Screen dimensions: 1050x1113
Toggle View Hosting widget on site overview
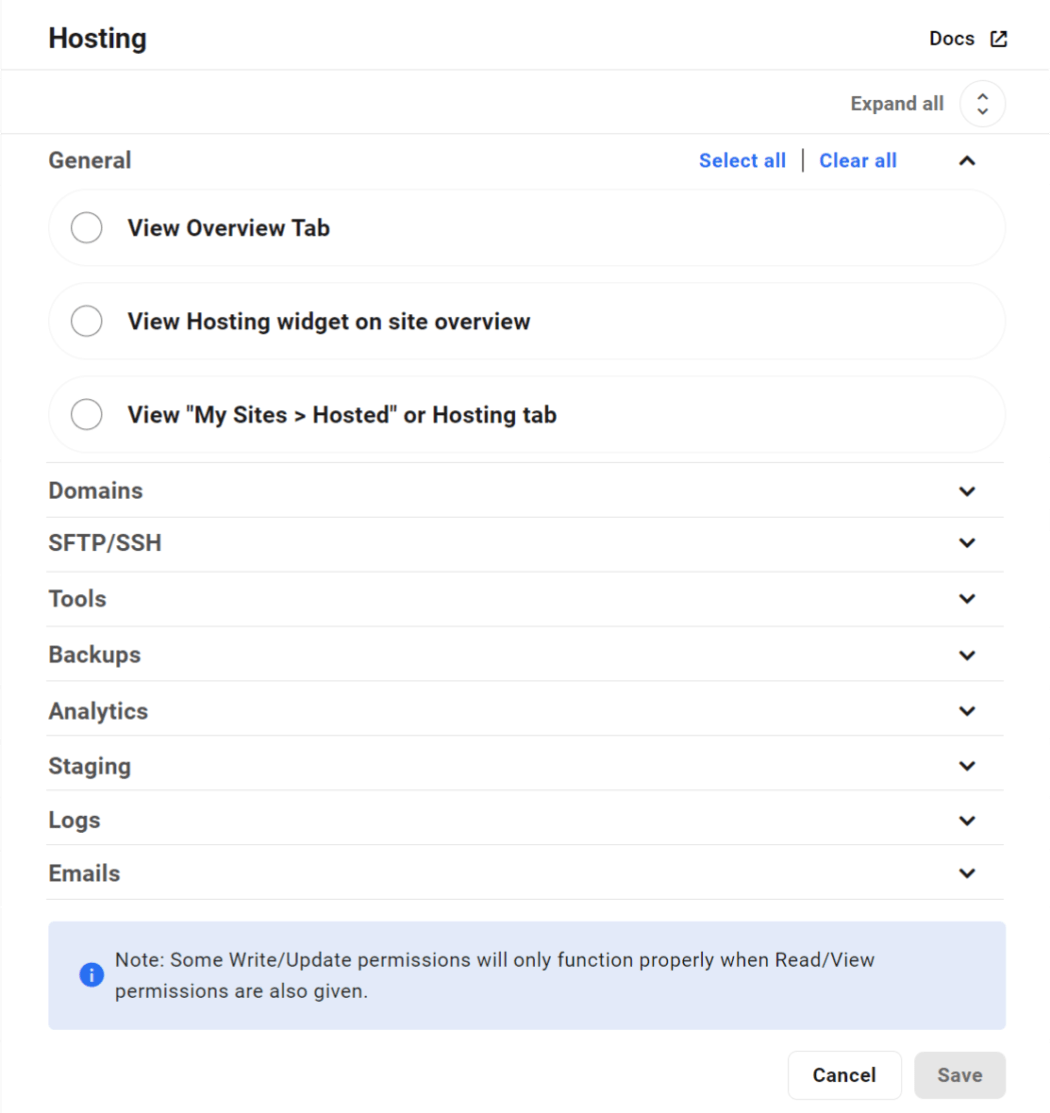pos(87,322)
